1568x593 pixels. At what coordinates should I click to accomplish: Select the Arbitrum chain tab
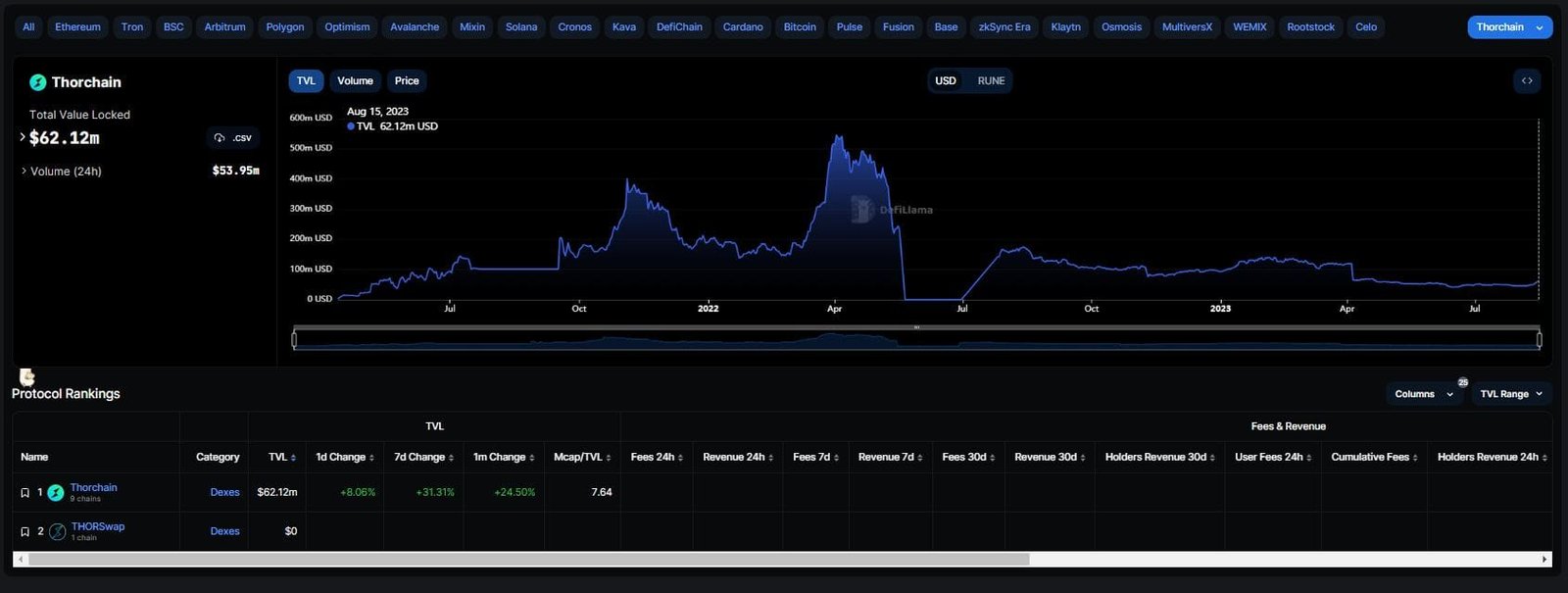(224, 27)
